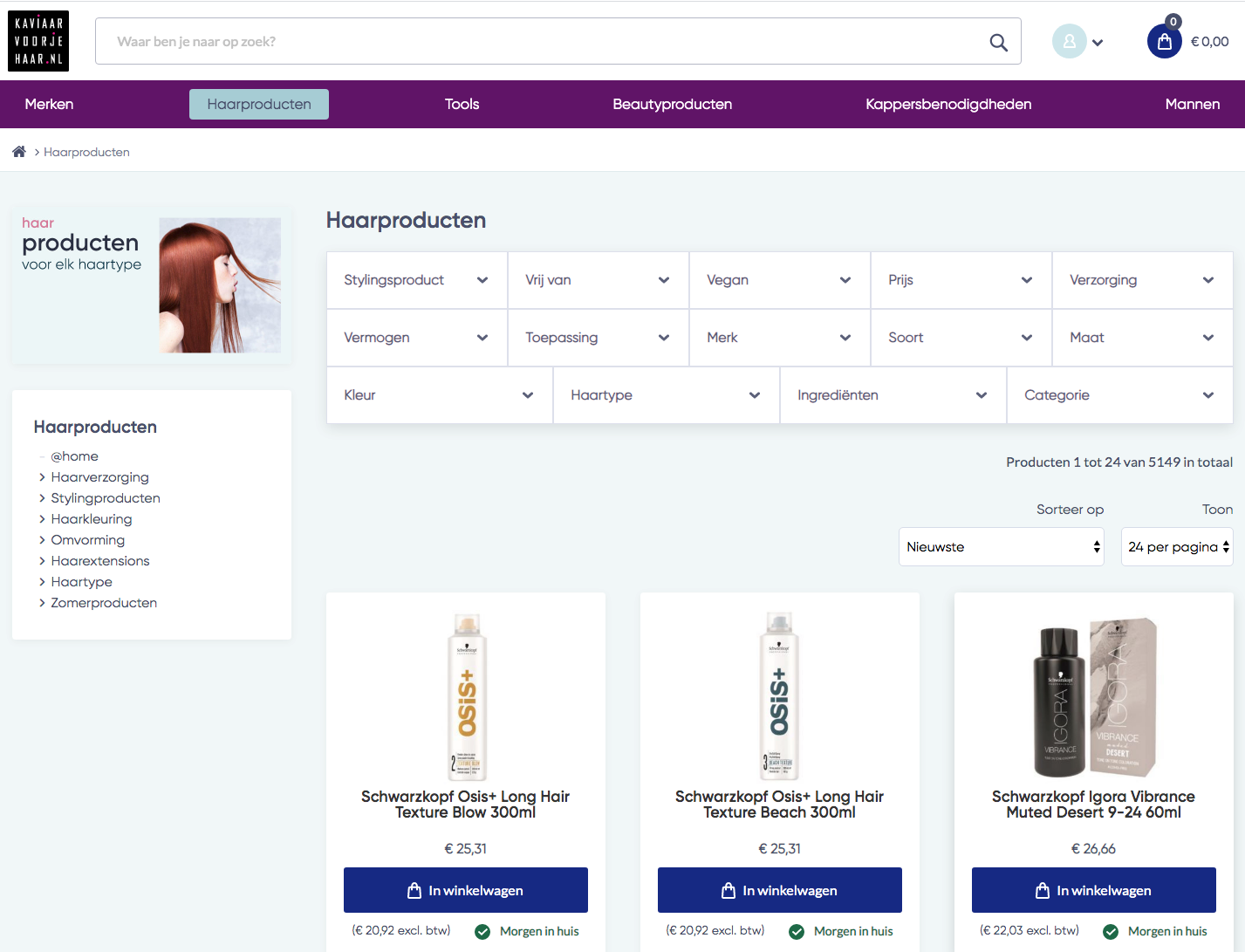Open Schwarzkopf Igora Vibrance Muted Desert title

click(x=1094, y=805)
